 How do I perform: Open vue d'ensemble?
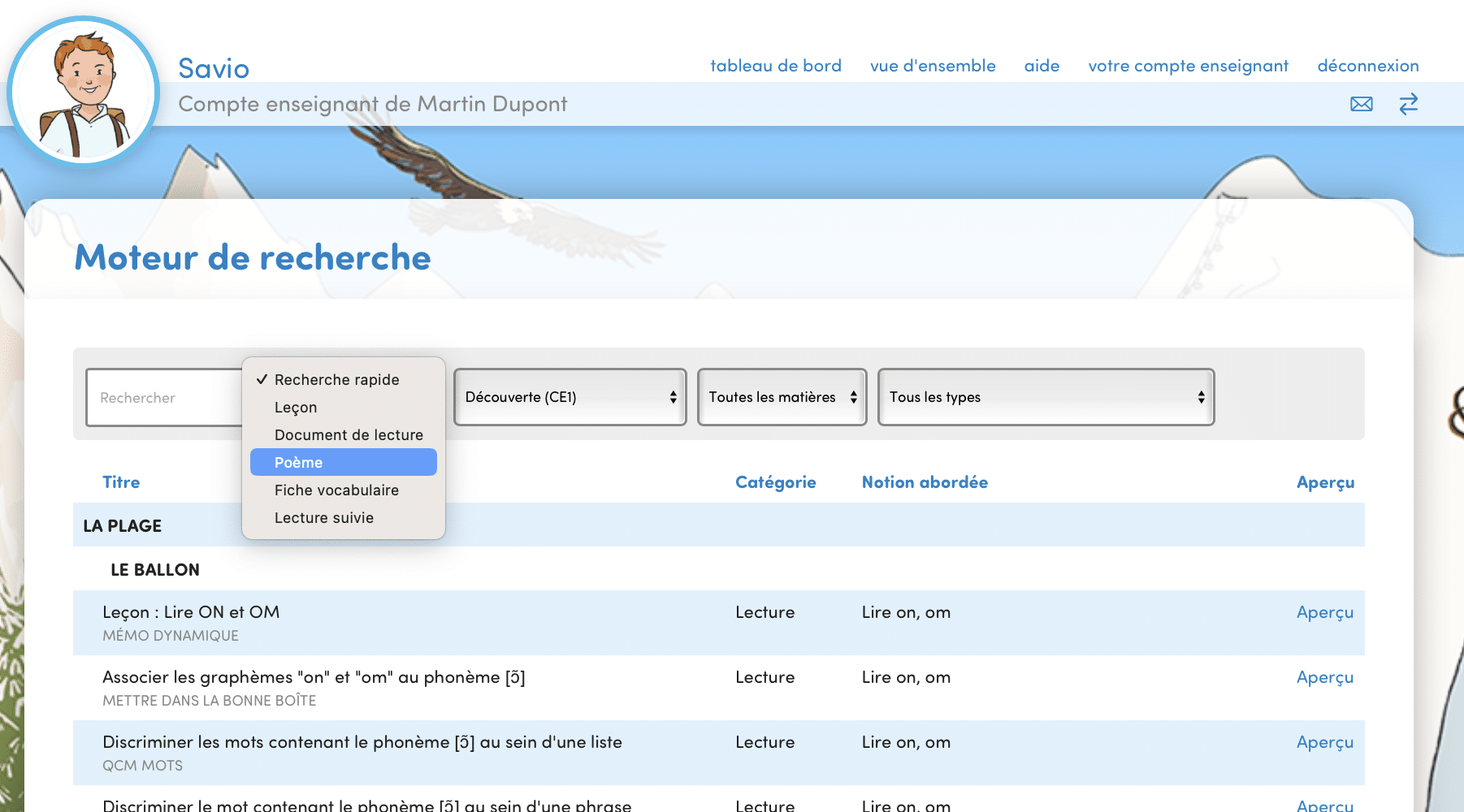click(x=933, y=66)
